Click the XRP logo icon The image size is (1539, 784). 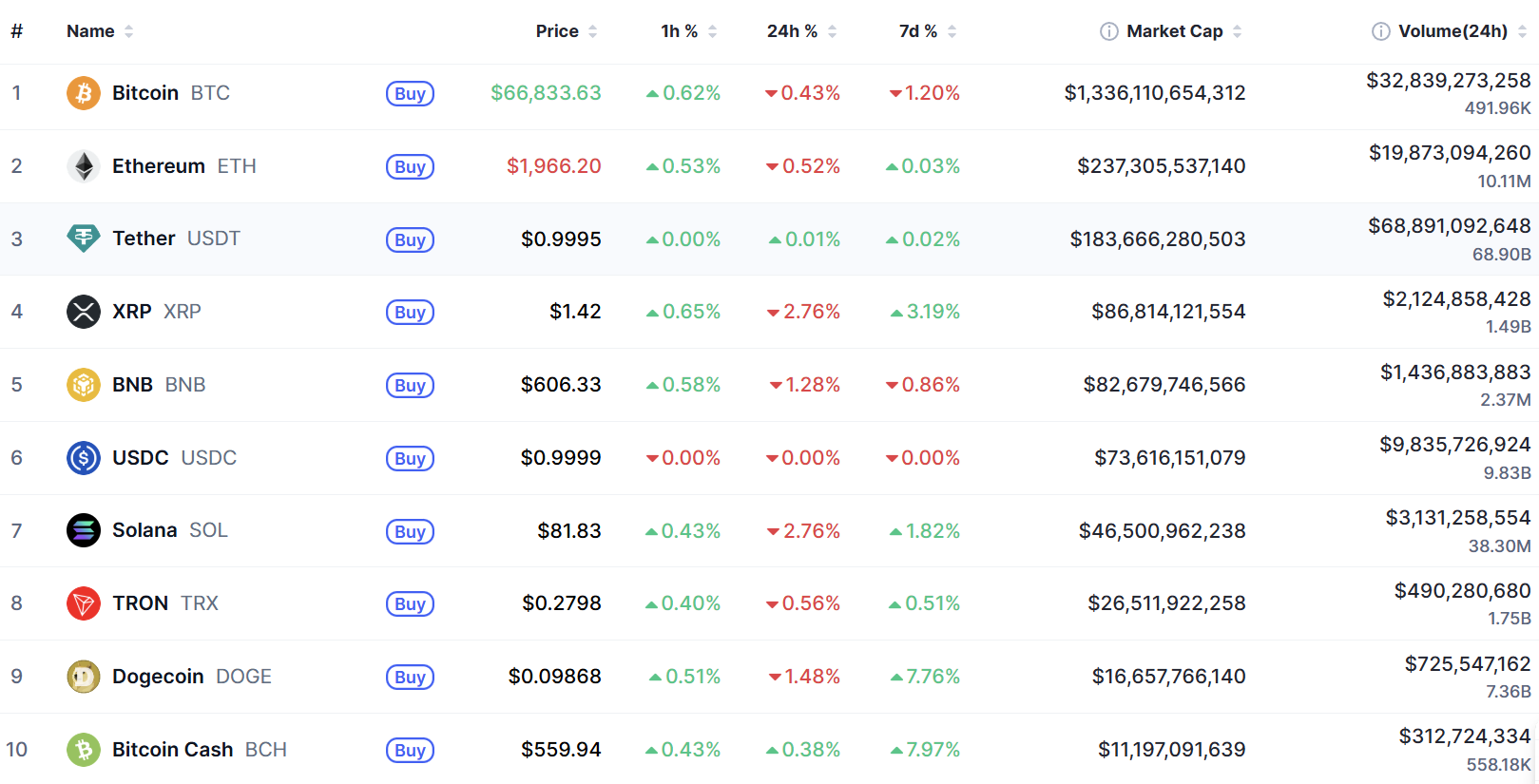click(84, 312)
